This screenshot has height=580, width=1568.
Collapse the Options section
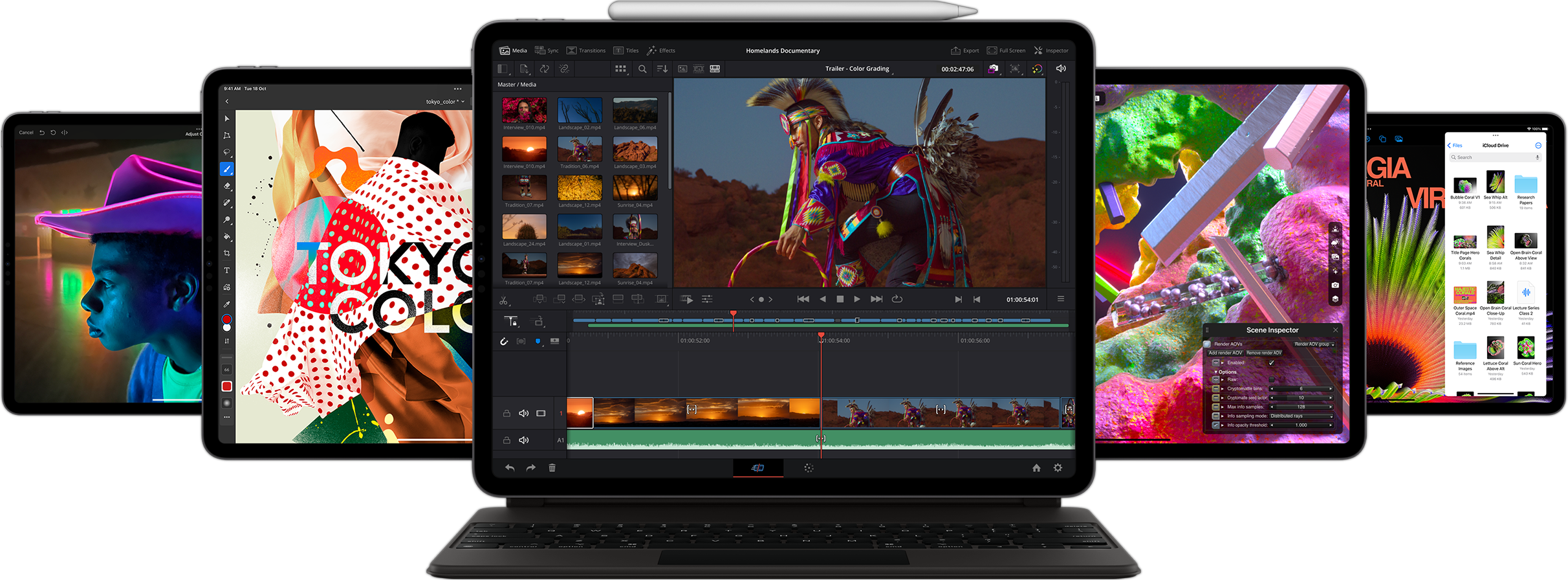[x=1217, y=372]
